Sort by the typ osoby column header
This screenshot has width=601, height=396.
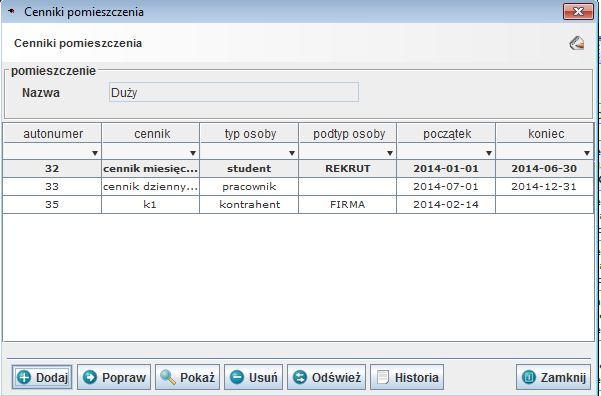pyautogui.click(x=250, y=133)
